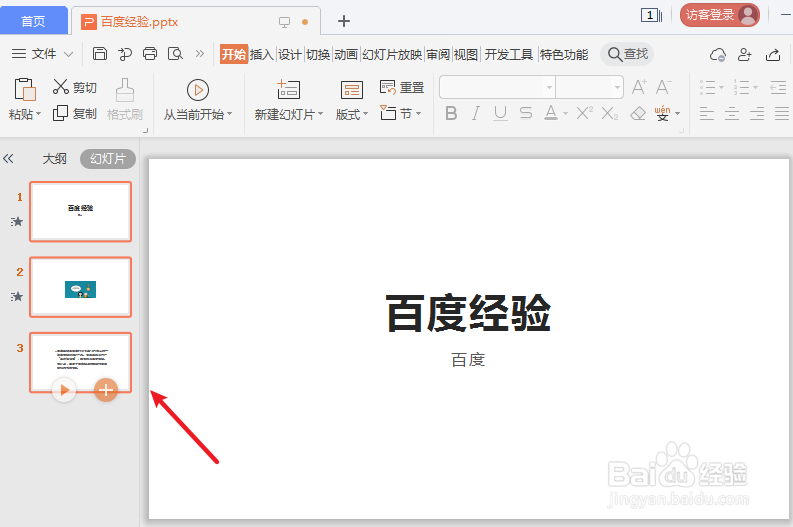Viewport: 793px width, 527px height.
Task: Align text right
Action: tap(757, 113)
